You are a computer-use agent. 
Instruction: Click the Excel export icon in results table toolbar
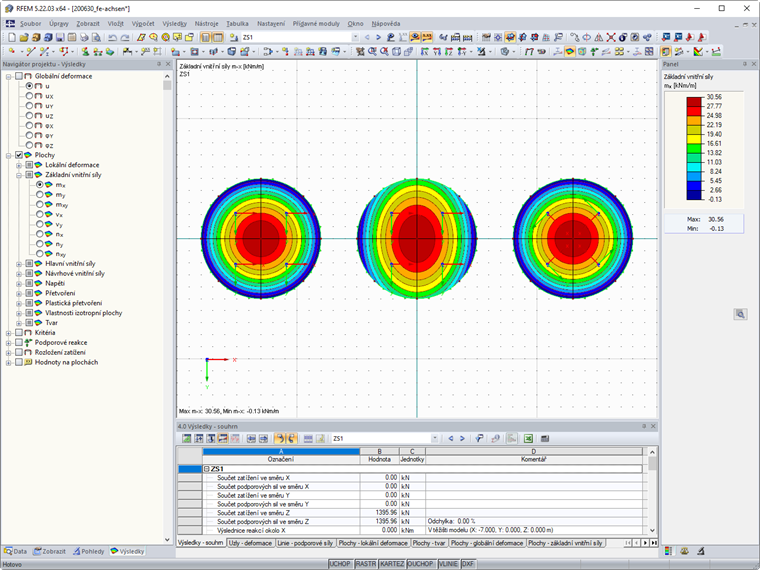528,439
